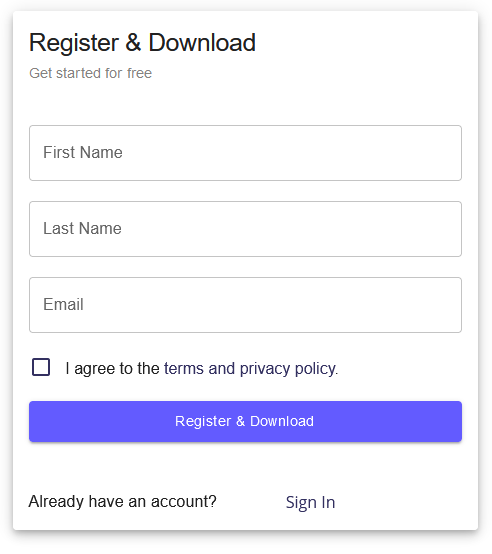Viewport: 492px width, 554px height.
Task: Open the terms and privacy policy link
Action: (251, 369)
